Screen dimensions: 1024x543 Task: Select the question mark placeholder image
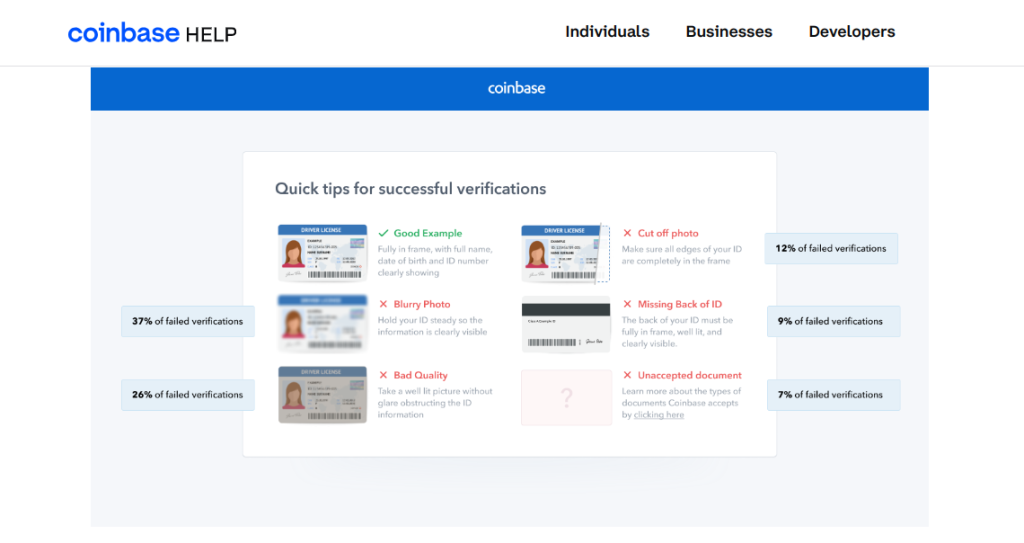coord(566,398)
